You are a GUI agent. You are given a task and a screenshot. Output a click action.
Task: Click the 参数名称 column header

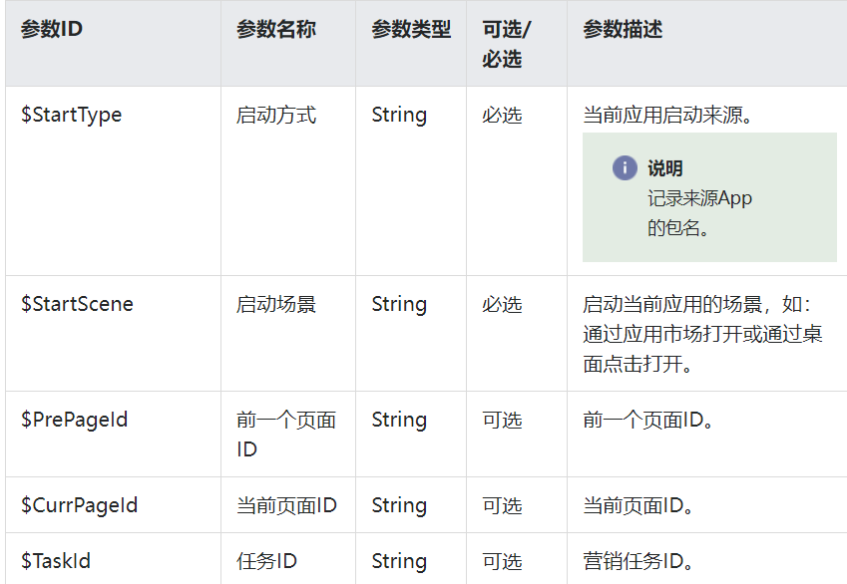pos(275,29)
